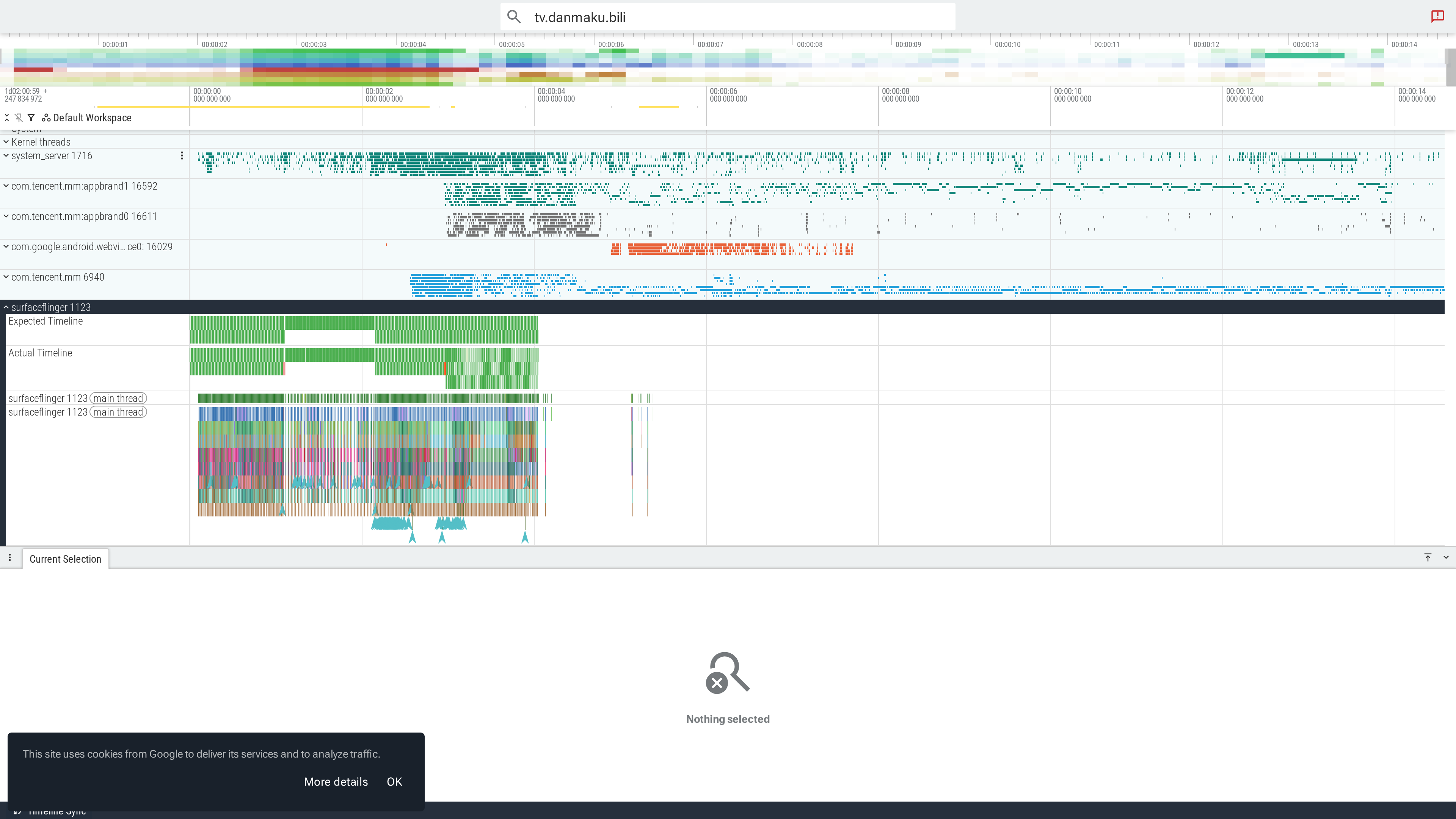Expand the system_server 1716 track group
Image resolution: width=1456 pixels, height=819 pixels.
[6, 155]
